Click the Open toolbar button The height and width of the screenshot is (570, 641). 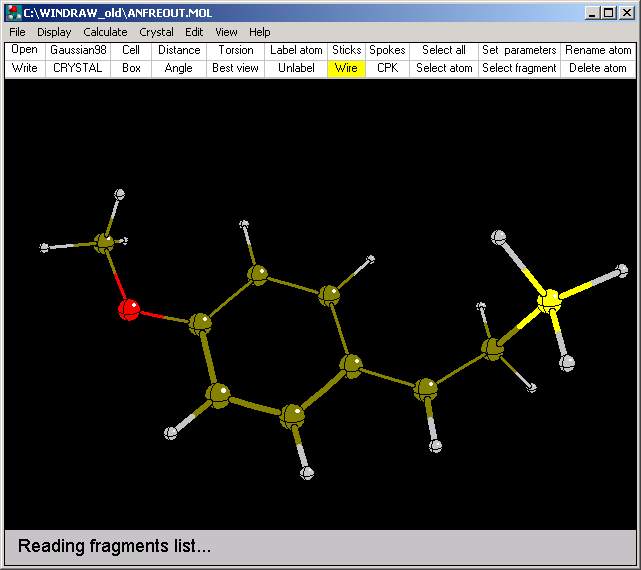coord(25,50)
